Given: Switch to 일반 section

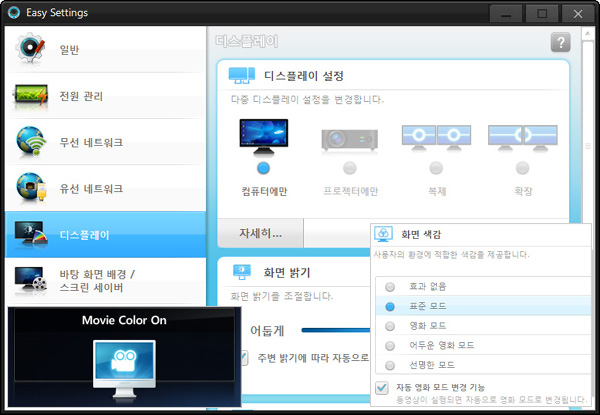Looking at the screenshot, I should [x=106, y=49].
